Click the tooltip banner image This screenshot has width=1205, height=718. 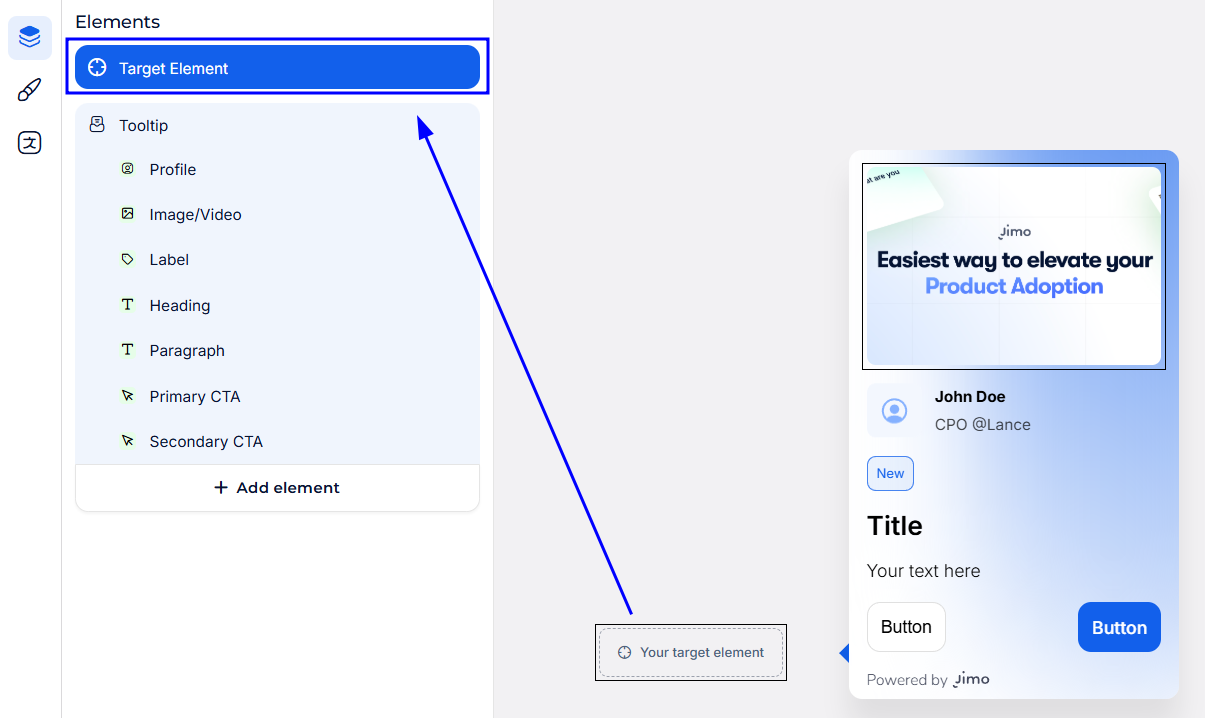[1014, 266]
